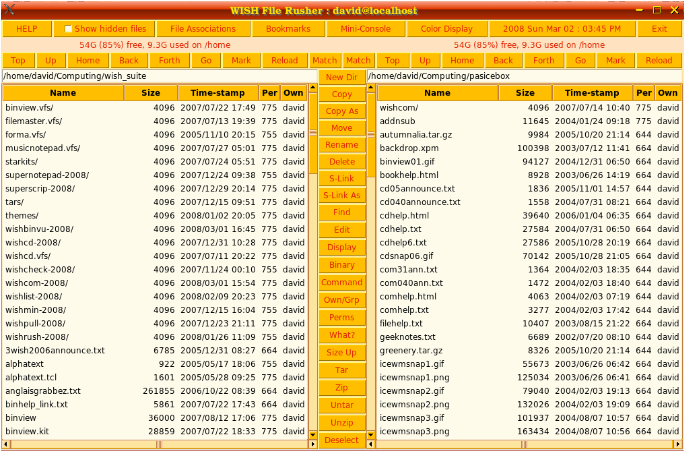
Task: Select binview.vfs/ folder
Action: click(x=155, y=108)
